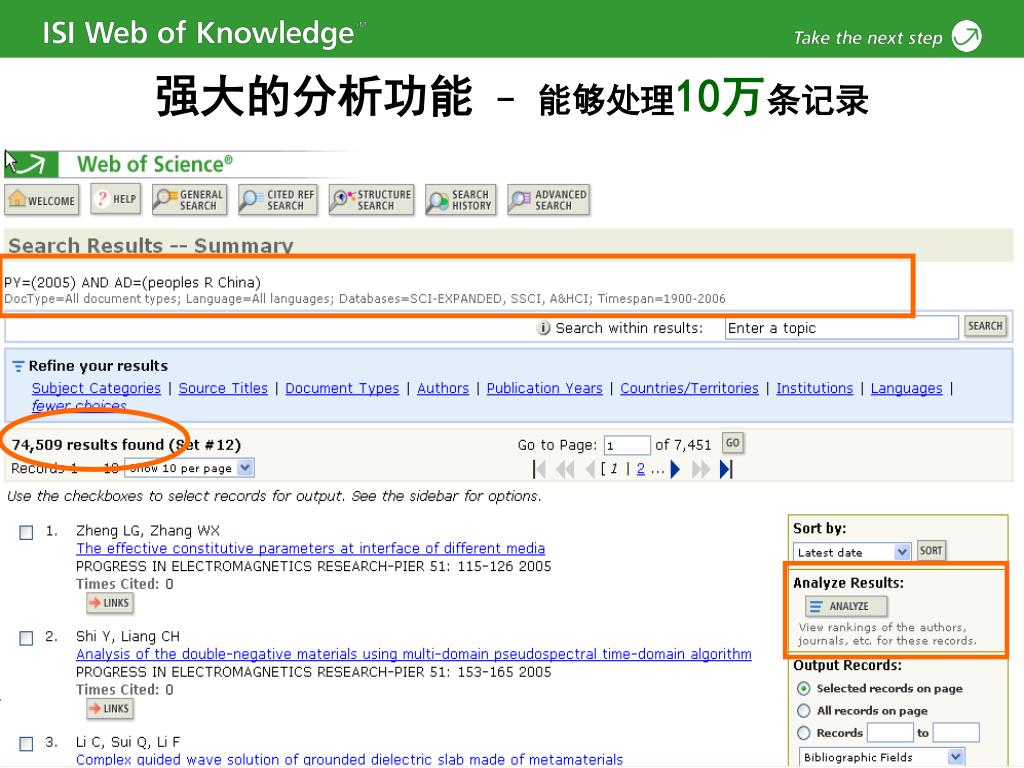Viewport: 1024px width, 768px height.
Task: Go to last page arrow
Action: click(726, 469)
